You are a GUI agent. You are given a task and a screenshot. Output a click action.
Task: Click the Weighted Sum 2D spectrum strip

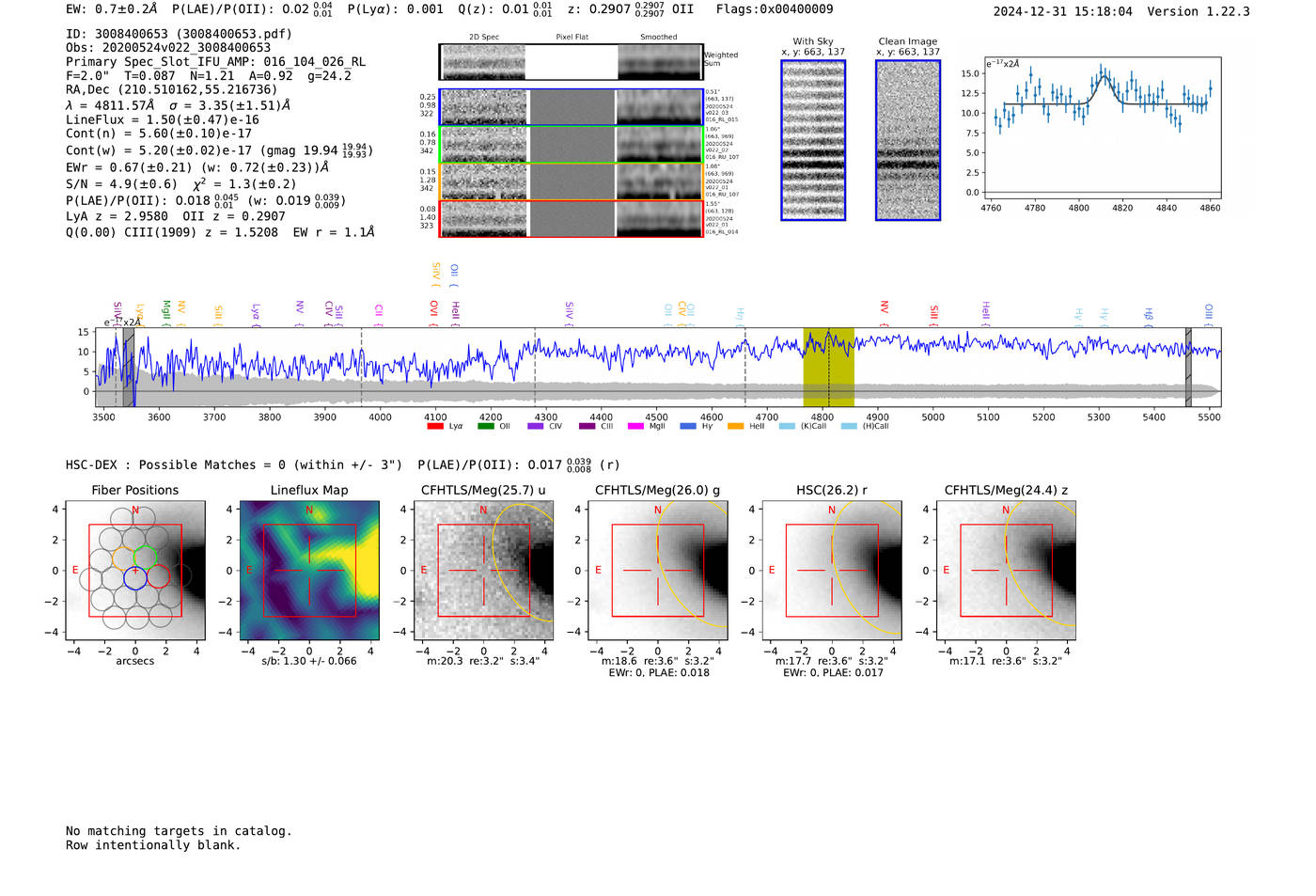click(571, 62)
